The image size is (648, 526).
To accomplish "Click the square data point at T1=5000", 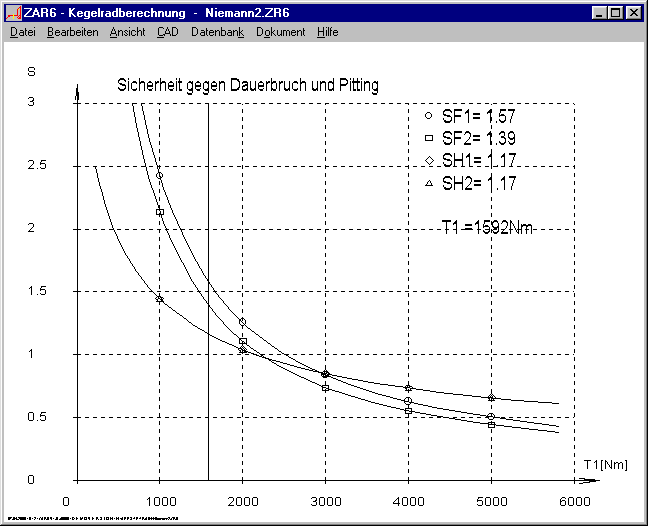I will tap(491, 425).
